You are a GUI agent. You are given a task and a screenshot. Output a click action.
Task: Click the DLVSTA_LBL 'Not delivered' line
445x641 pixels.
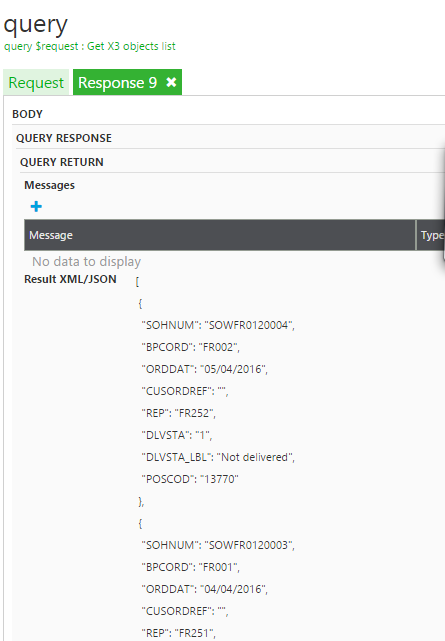coord(218,457)
